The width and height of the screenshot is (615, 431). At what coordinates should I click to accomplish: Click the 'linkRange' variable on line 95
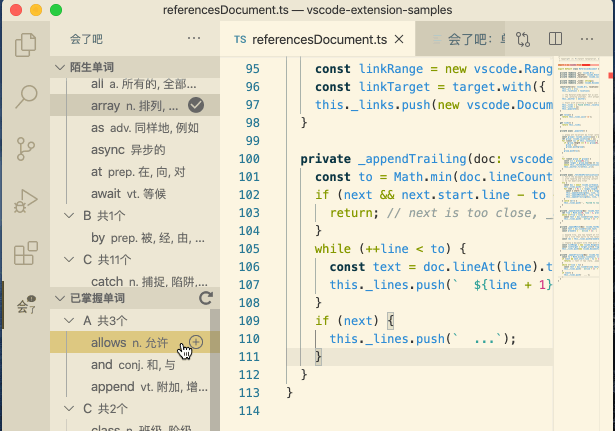pyautogui.click(x=391, y=69)
